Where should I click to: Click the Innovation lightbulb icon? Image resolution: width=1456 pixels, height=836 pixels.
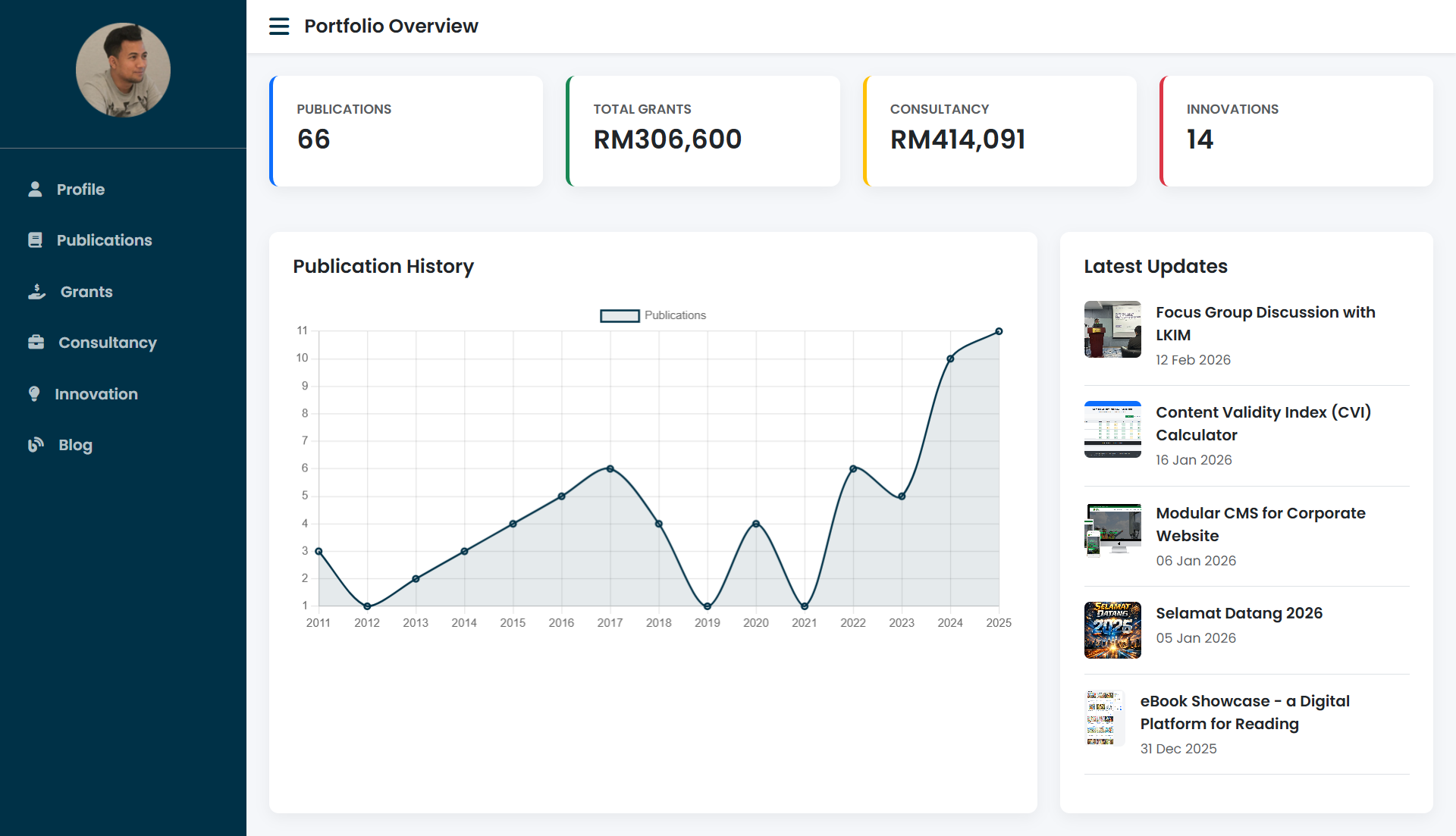pos(34,394)
